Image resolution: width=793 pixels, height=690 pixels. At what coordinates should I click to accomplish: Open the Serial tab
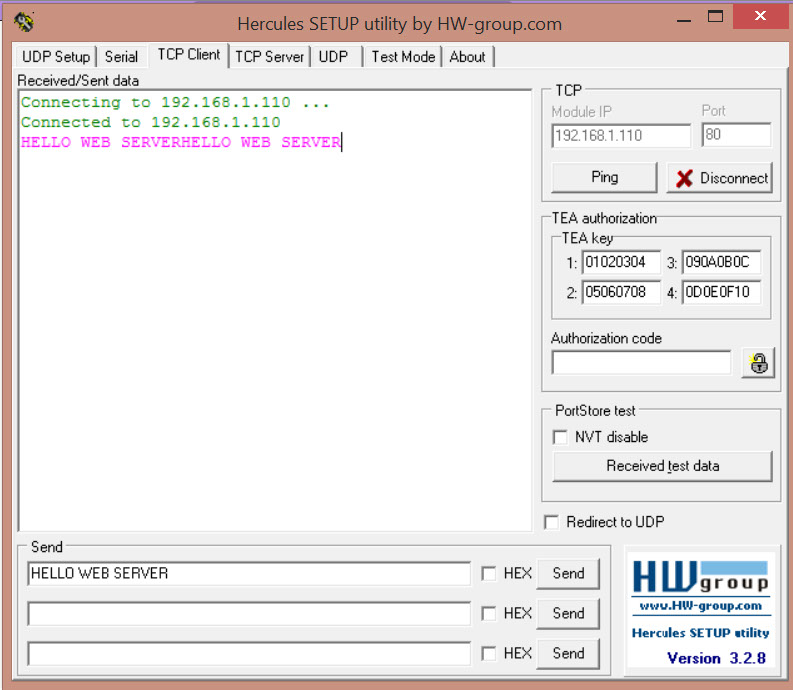click(x=121, y=56)
